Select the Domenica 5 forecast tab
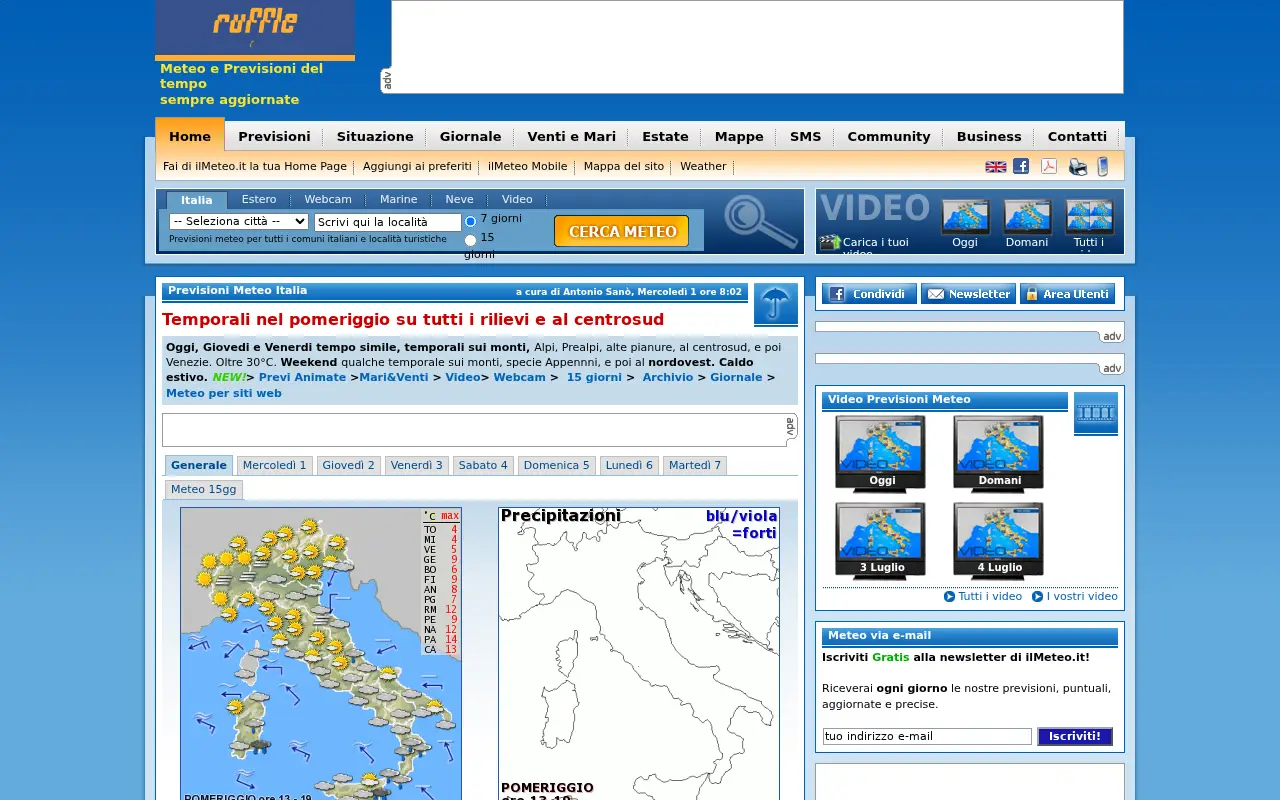 [x=557, y=466]
